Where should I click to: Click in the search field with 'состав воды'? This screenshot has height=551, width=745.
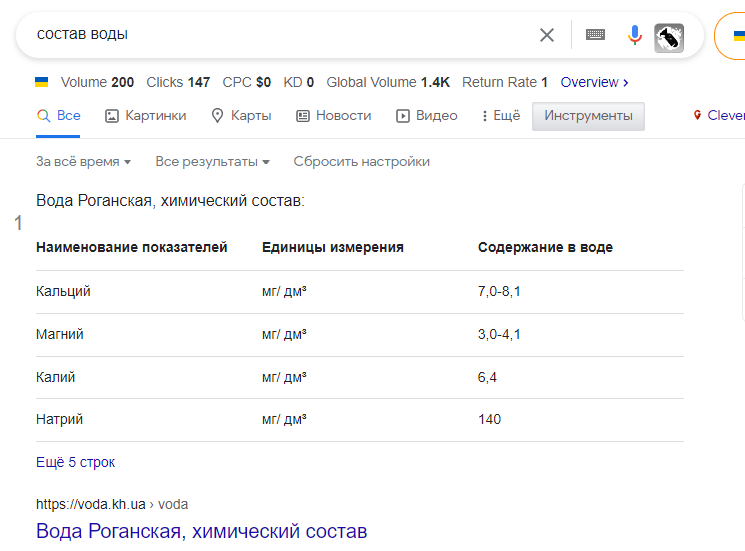pos(280,35)
